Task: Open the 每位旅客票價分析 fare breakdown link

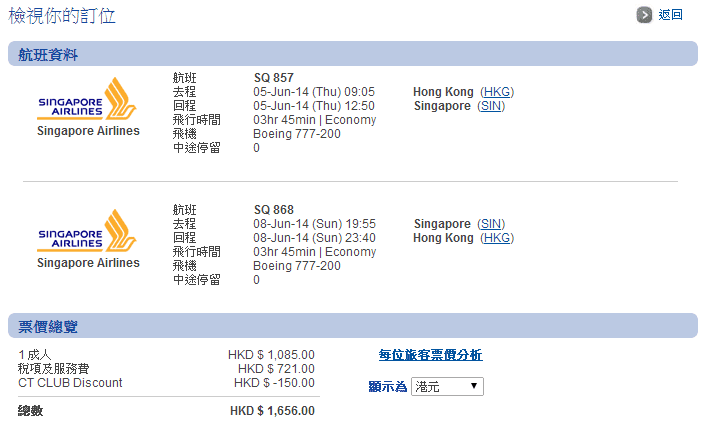Action: (430, 355)
